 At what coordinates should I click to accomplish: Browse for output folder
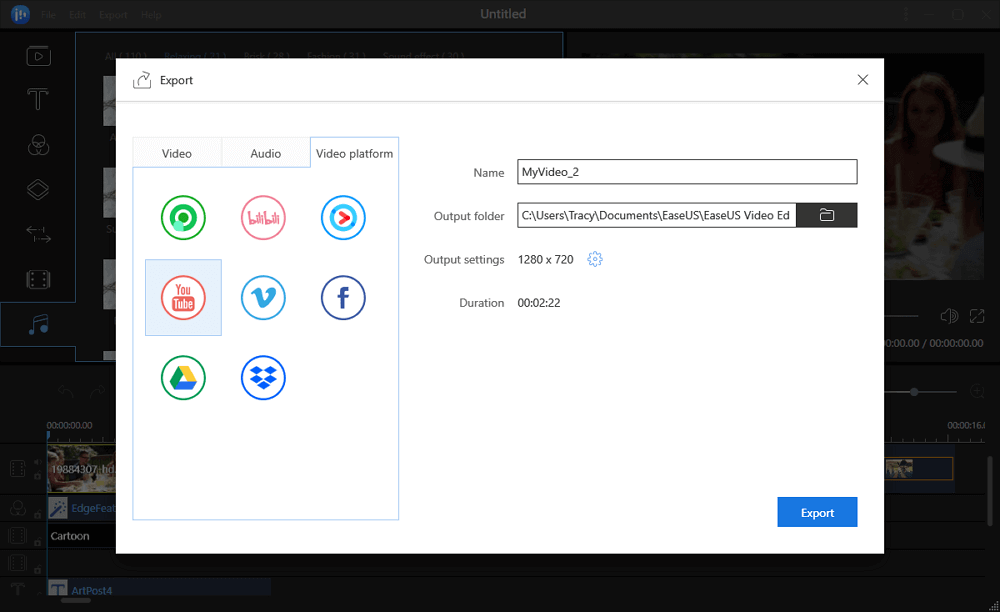pyautogui.click(x=826, y=215)
